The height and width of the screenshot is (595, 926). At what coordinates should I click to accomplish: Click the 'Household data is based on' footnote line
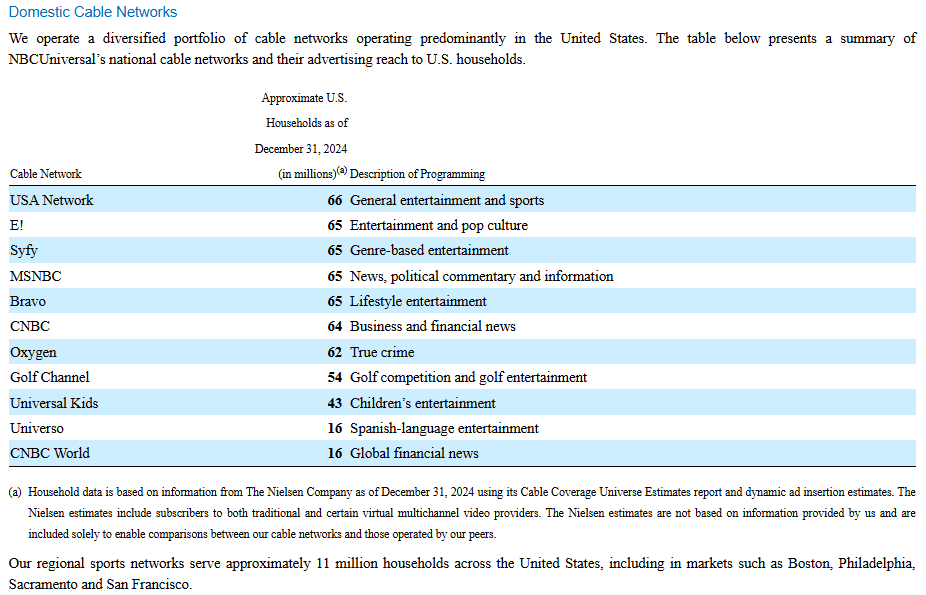tap(472, 492)
